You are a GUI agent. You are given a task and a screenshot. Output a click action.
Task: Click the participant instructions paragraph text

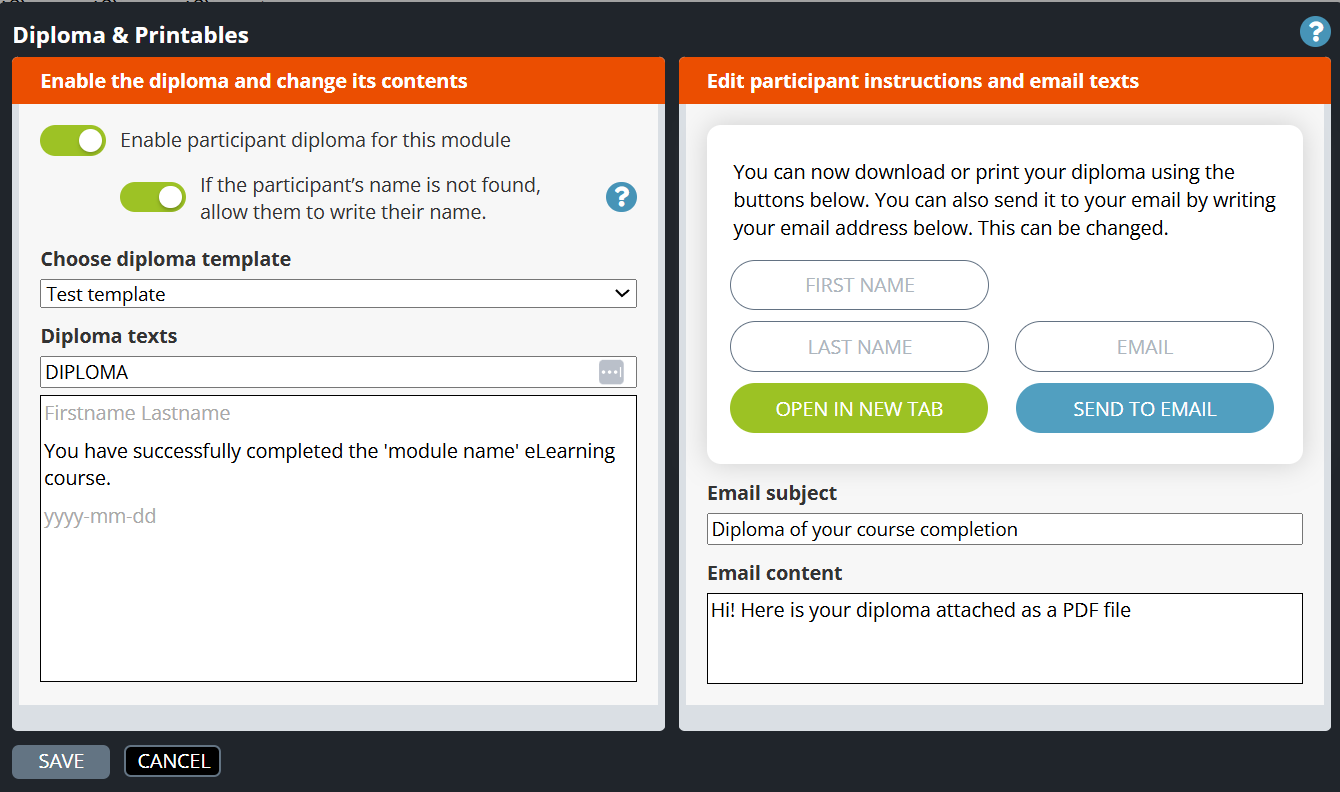coord(1004,200)
